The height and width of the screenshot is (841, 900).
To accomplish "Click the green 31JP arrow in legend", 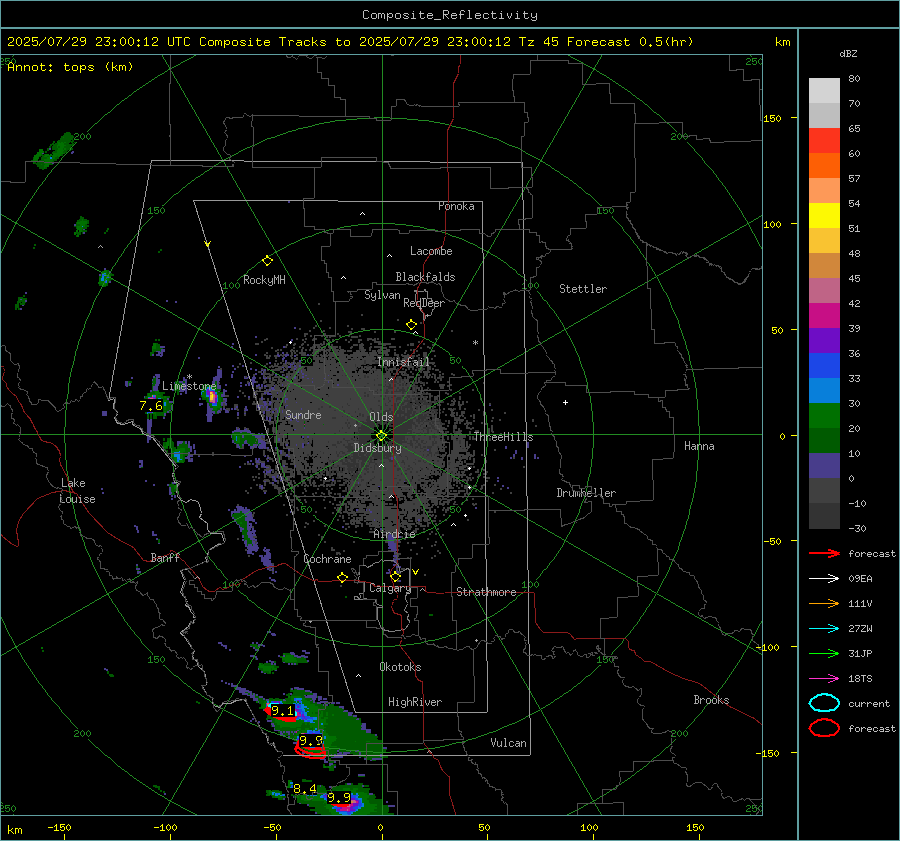I will coord(824,653).
